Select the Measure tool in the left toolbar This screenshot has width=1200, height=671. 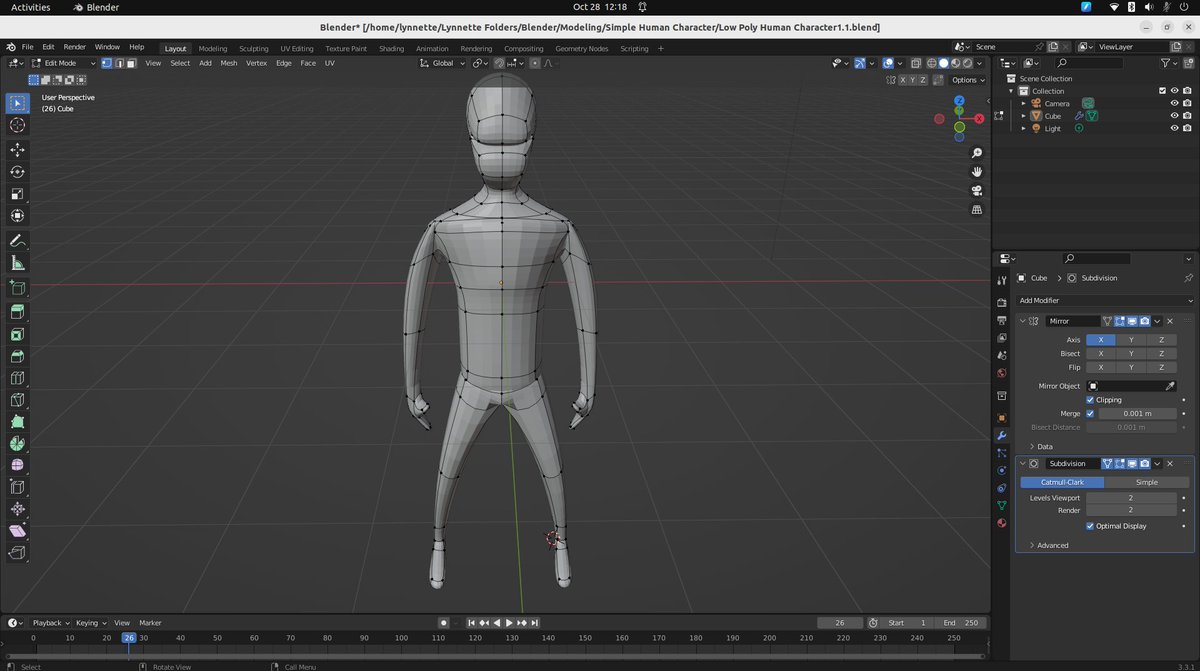pos(17,263)
